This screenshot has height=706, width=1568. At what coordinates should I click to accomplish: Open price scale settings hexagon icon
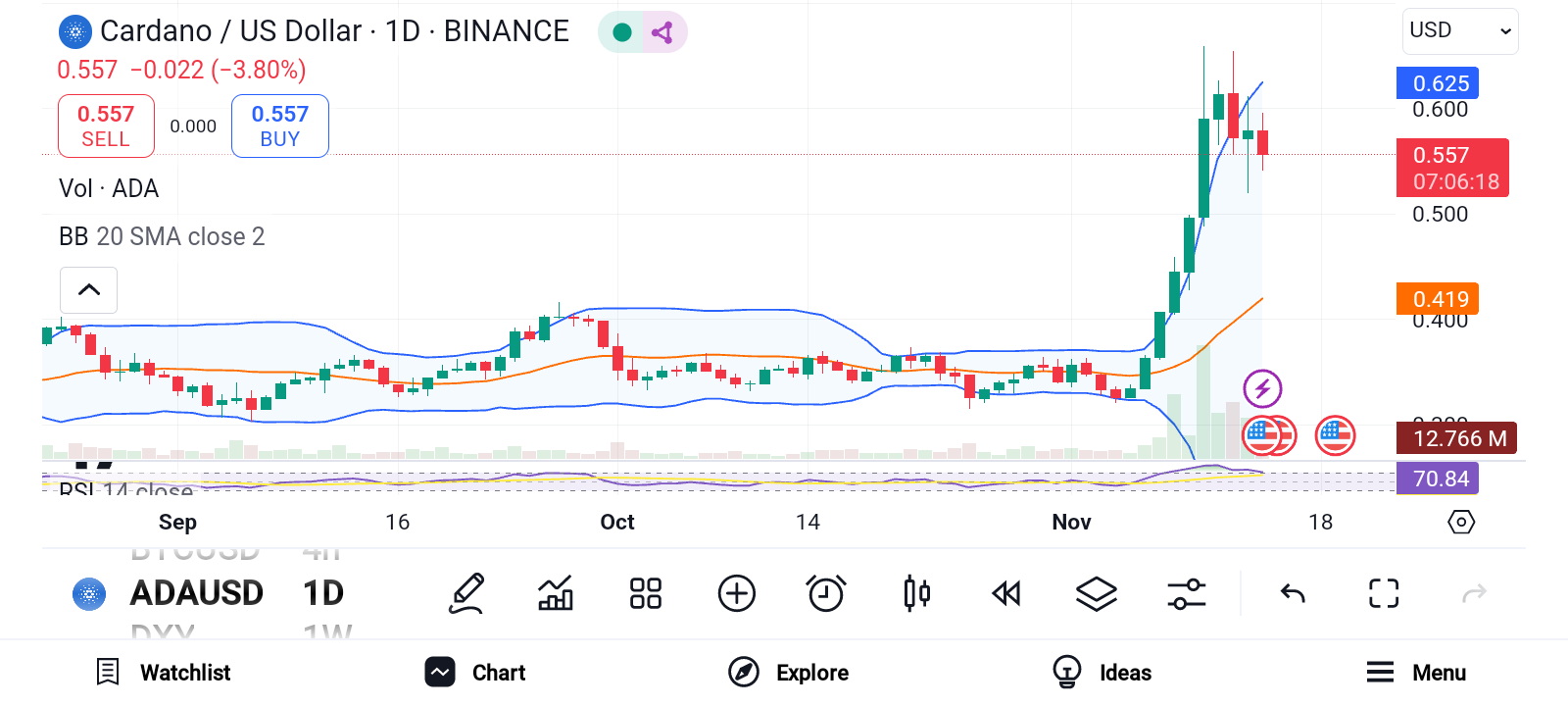click(x=1461, y=522)
